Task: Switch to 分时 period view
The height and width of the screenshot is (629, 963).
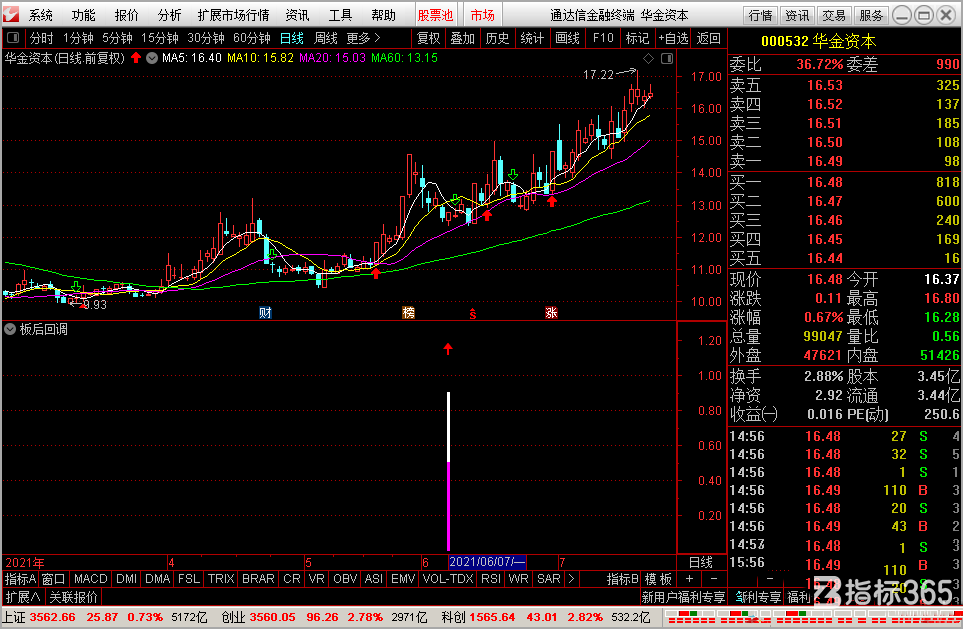Action: click(42, 39)
